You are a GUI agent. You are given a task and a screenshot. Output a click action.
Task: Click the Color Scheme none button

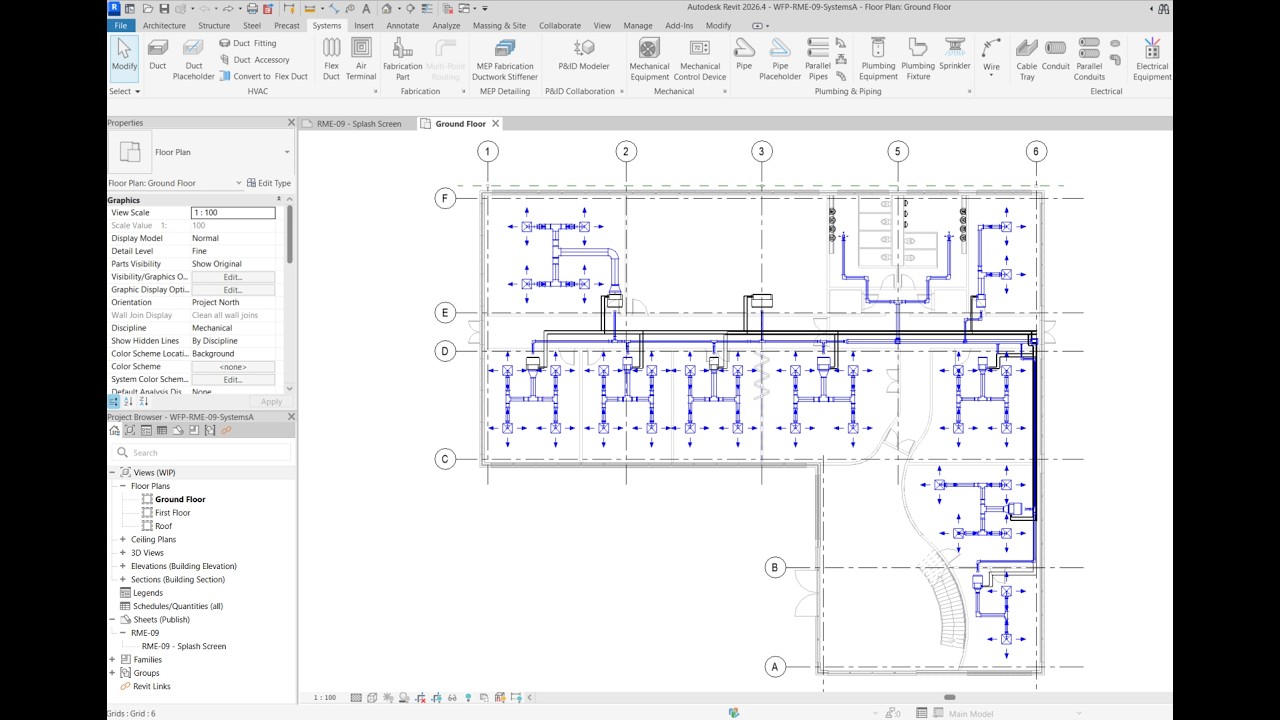[233, 367]
